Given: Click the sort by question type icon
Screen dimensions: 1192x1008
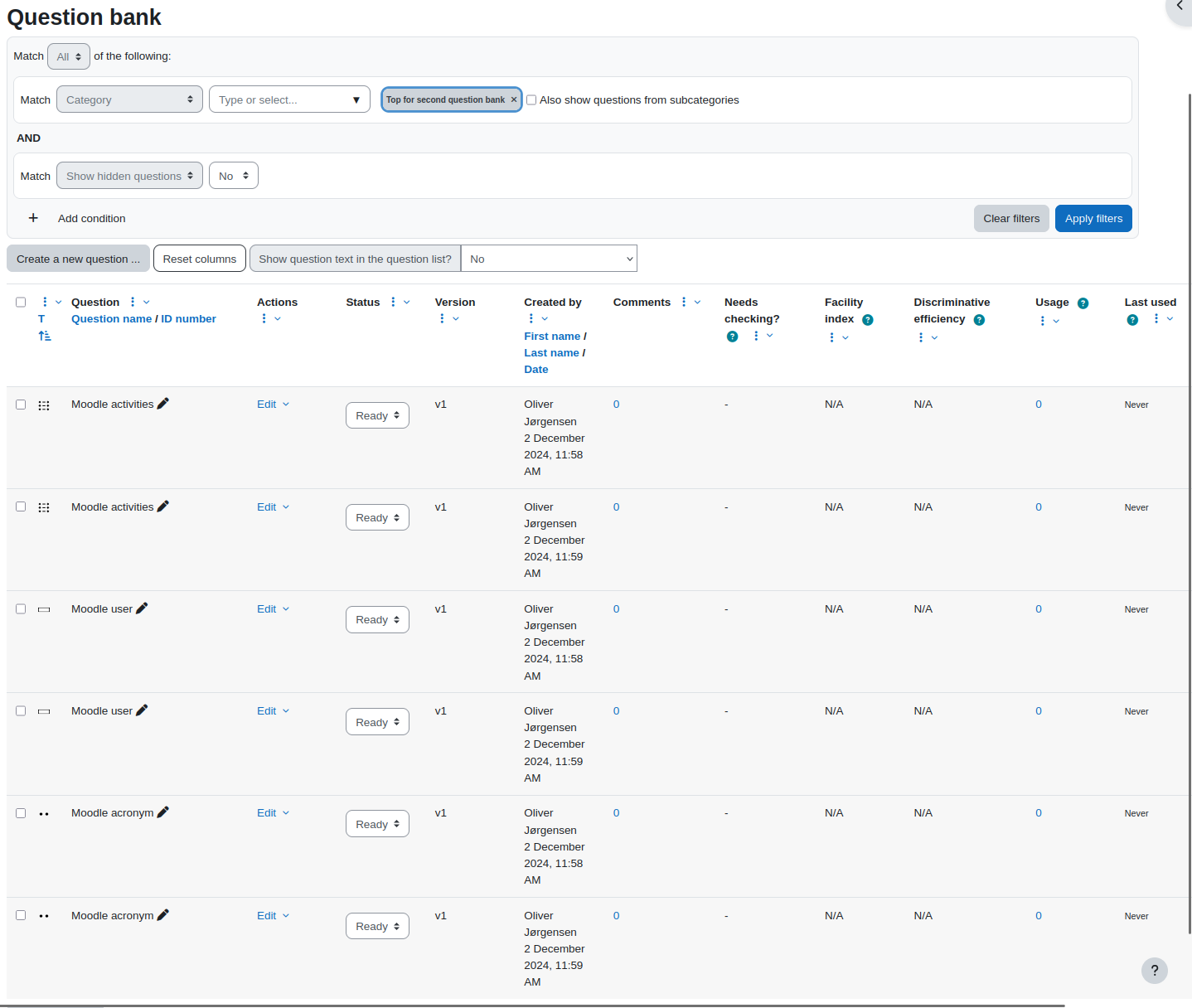Looking at the screenshot, I should click(x=45, y=336).
